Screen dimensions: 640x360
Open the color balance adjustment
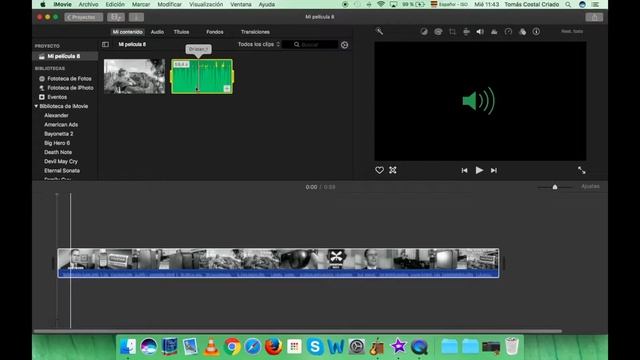click(424, 31)
